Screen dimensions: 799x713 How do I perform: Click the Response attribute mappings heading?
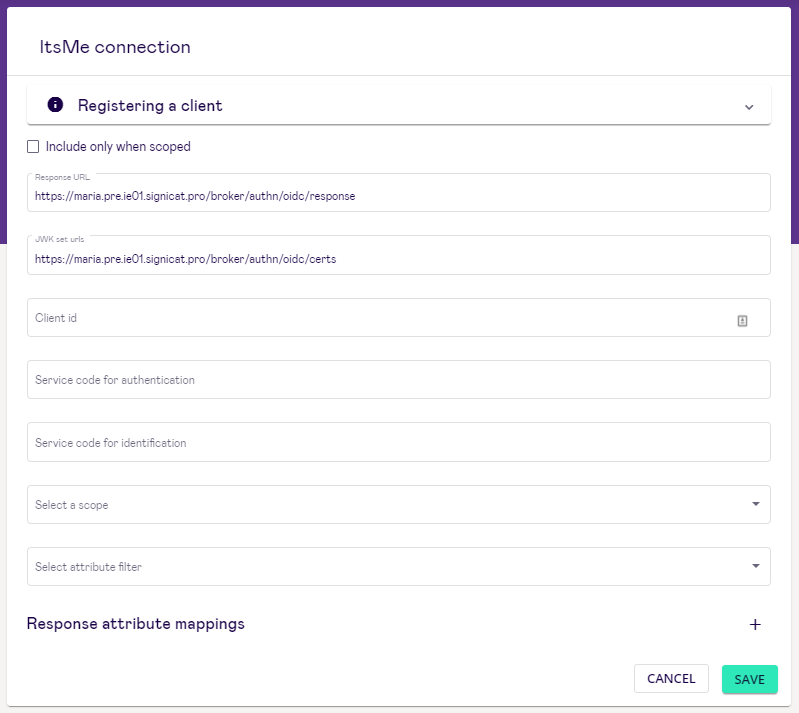136,624
